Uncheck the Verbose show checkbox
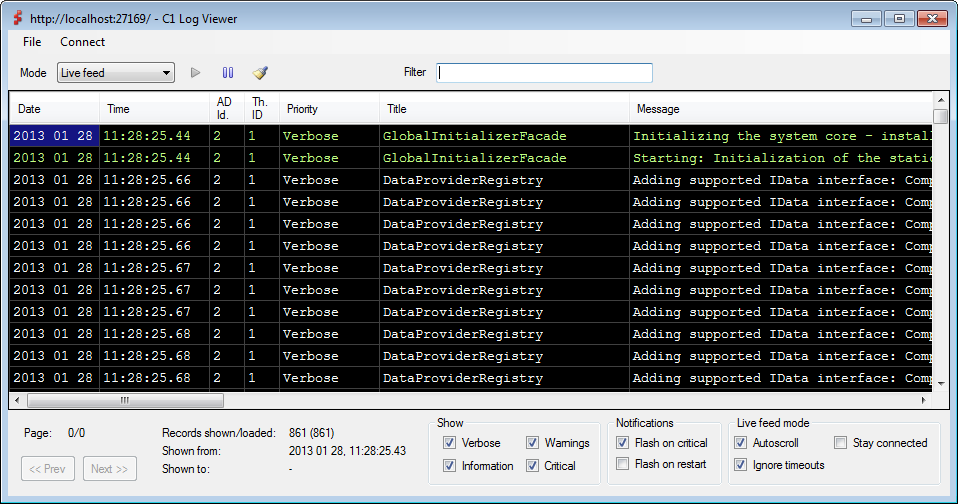Viewport: 958px width, 504px height. [449, 443]
